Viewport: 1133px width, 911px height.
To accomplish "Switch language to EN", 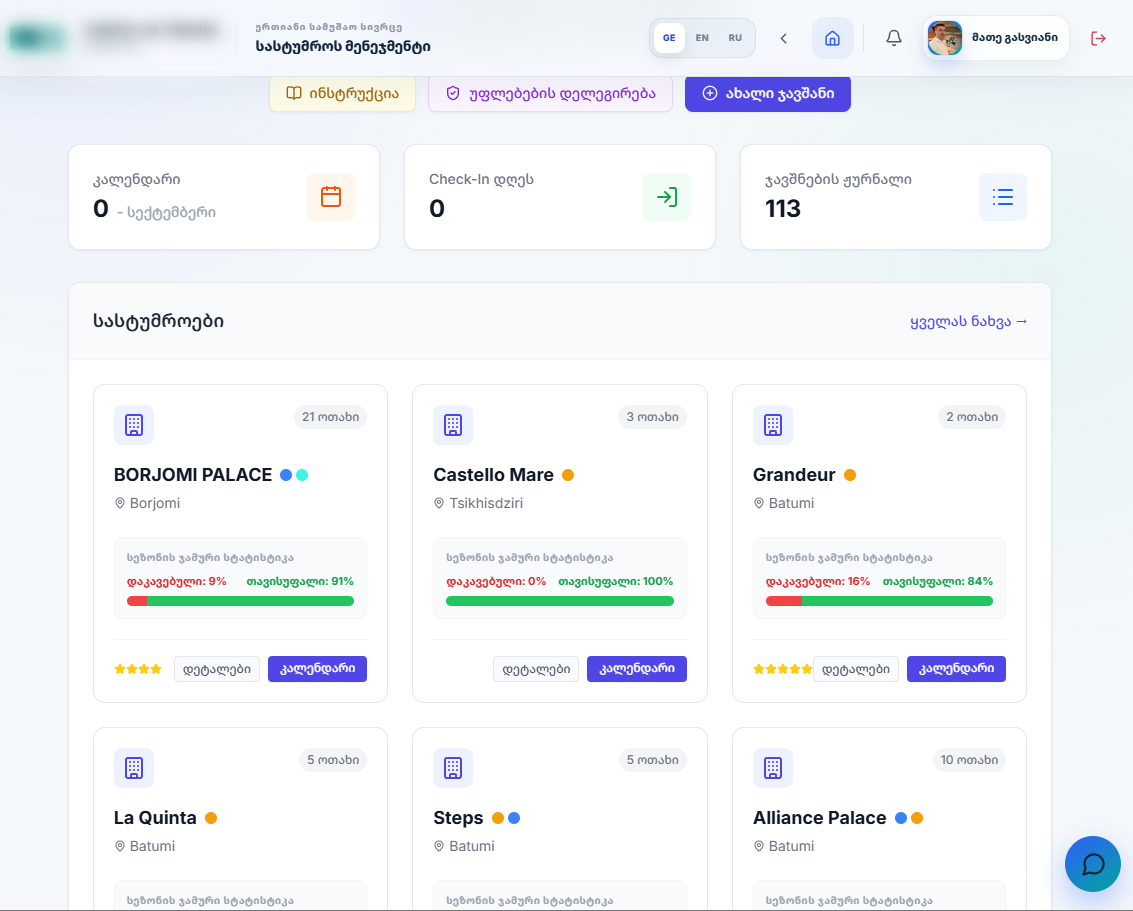I will tap(702, 38).
